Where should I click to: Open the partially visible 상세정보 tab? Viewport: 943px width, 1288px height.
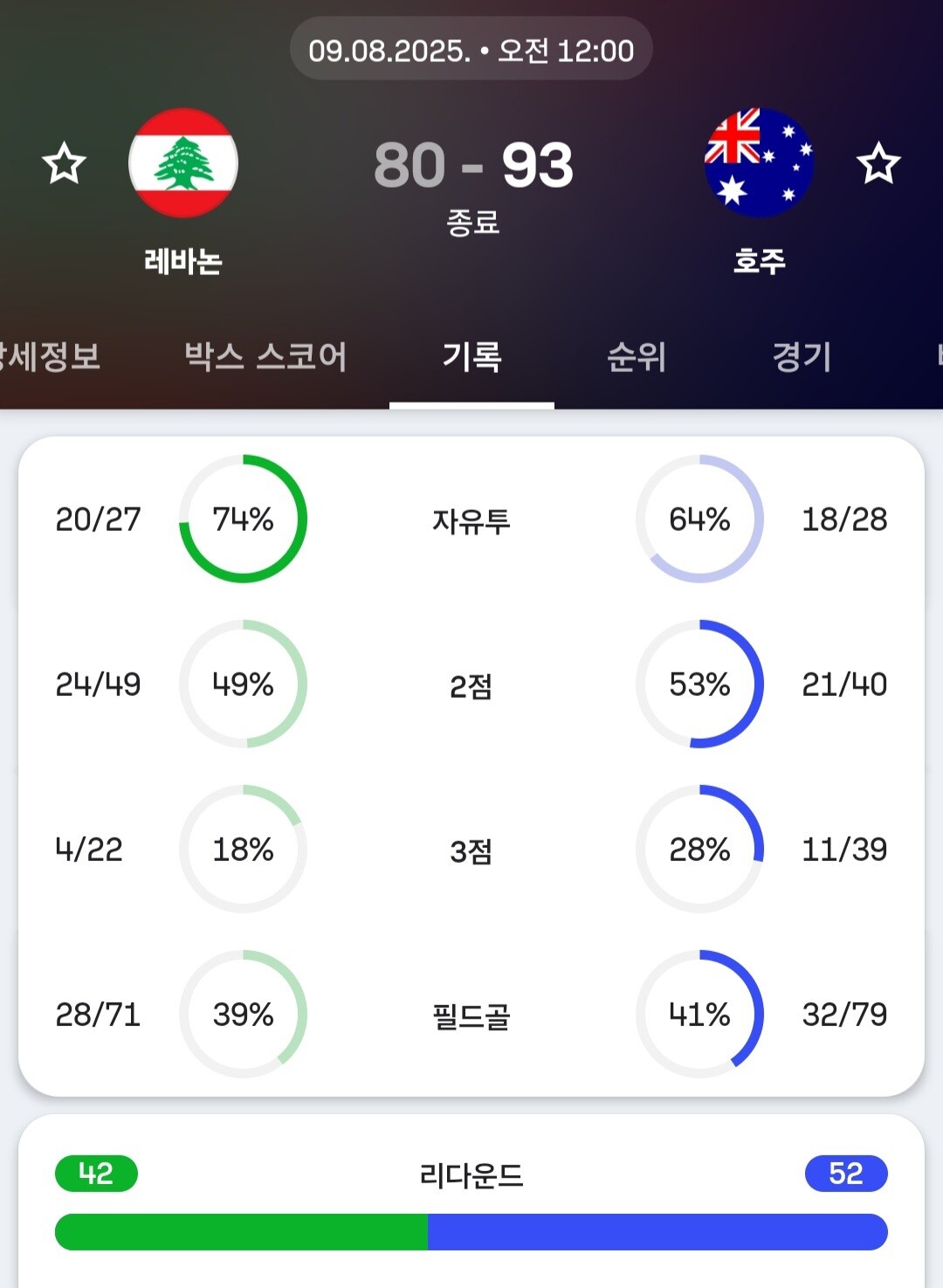(x=48, y=357)
